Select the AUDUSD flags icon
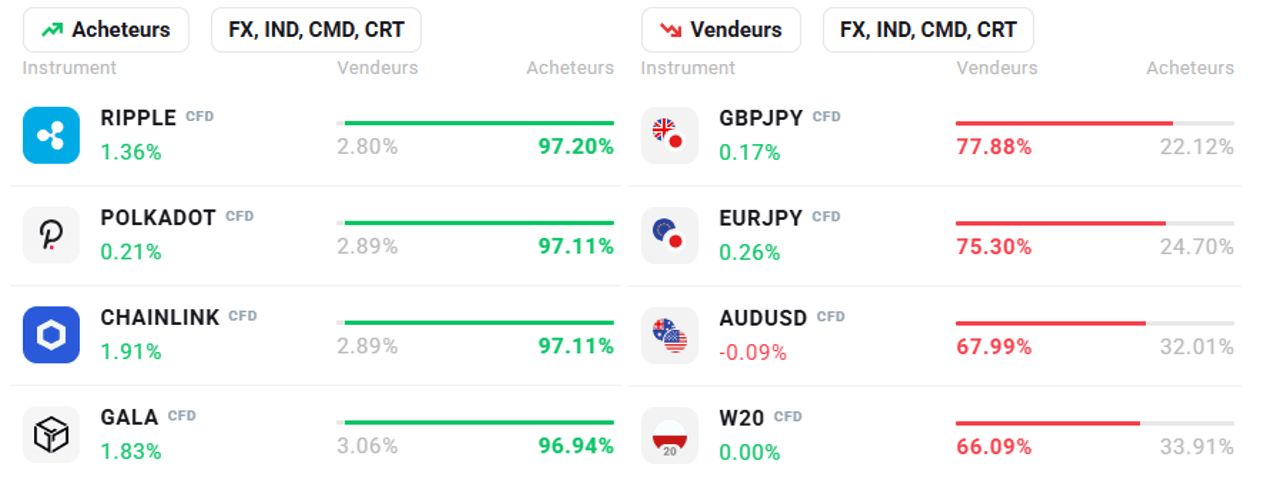Image resolution: width=1280 pixels, height=484 pixels. [x=669, y=335]
